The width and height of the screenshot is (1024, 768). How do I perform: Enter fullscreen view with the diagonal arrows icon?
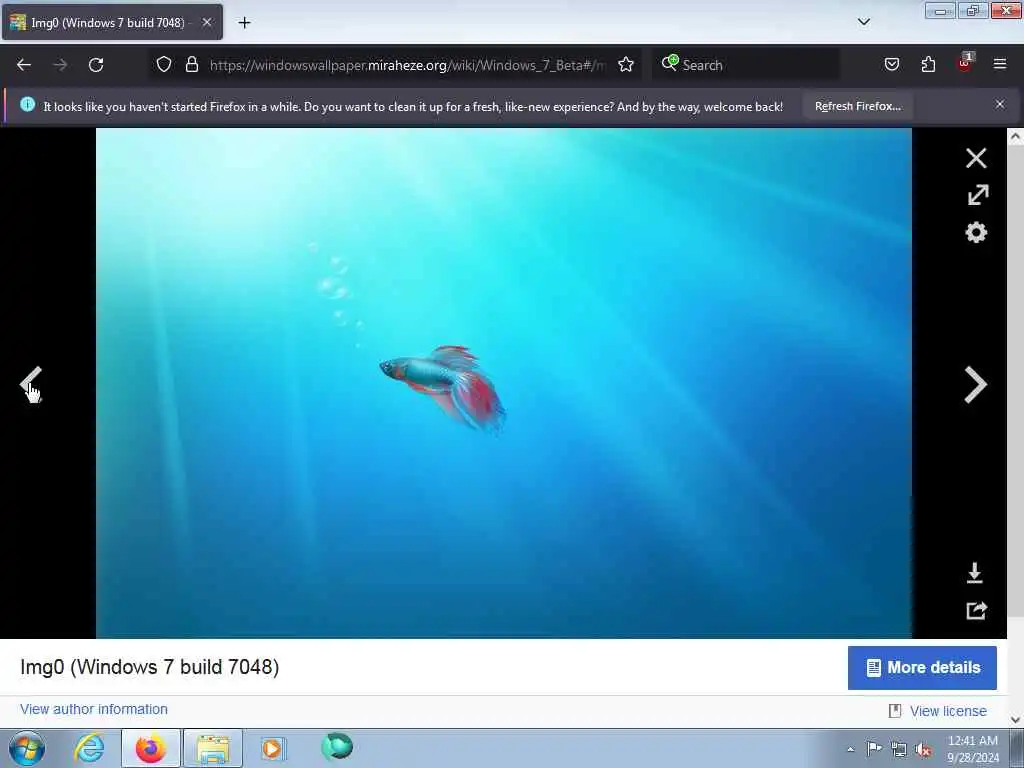977,195
